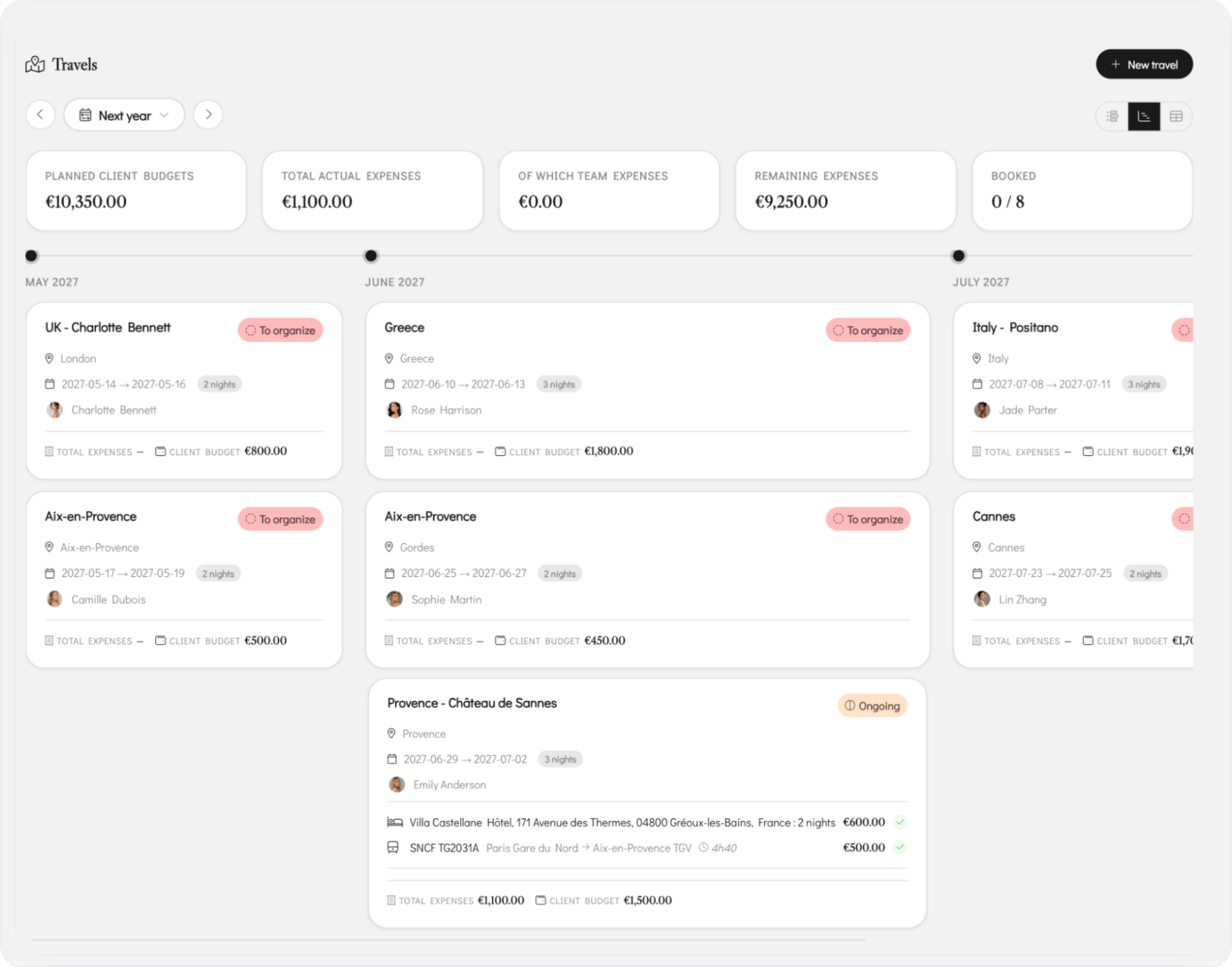Click To organize status on UK - Charlotte Bennett
The width and height of the screenshot is (1232, 967).
[280, 330]
